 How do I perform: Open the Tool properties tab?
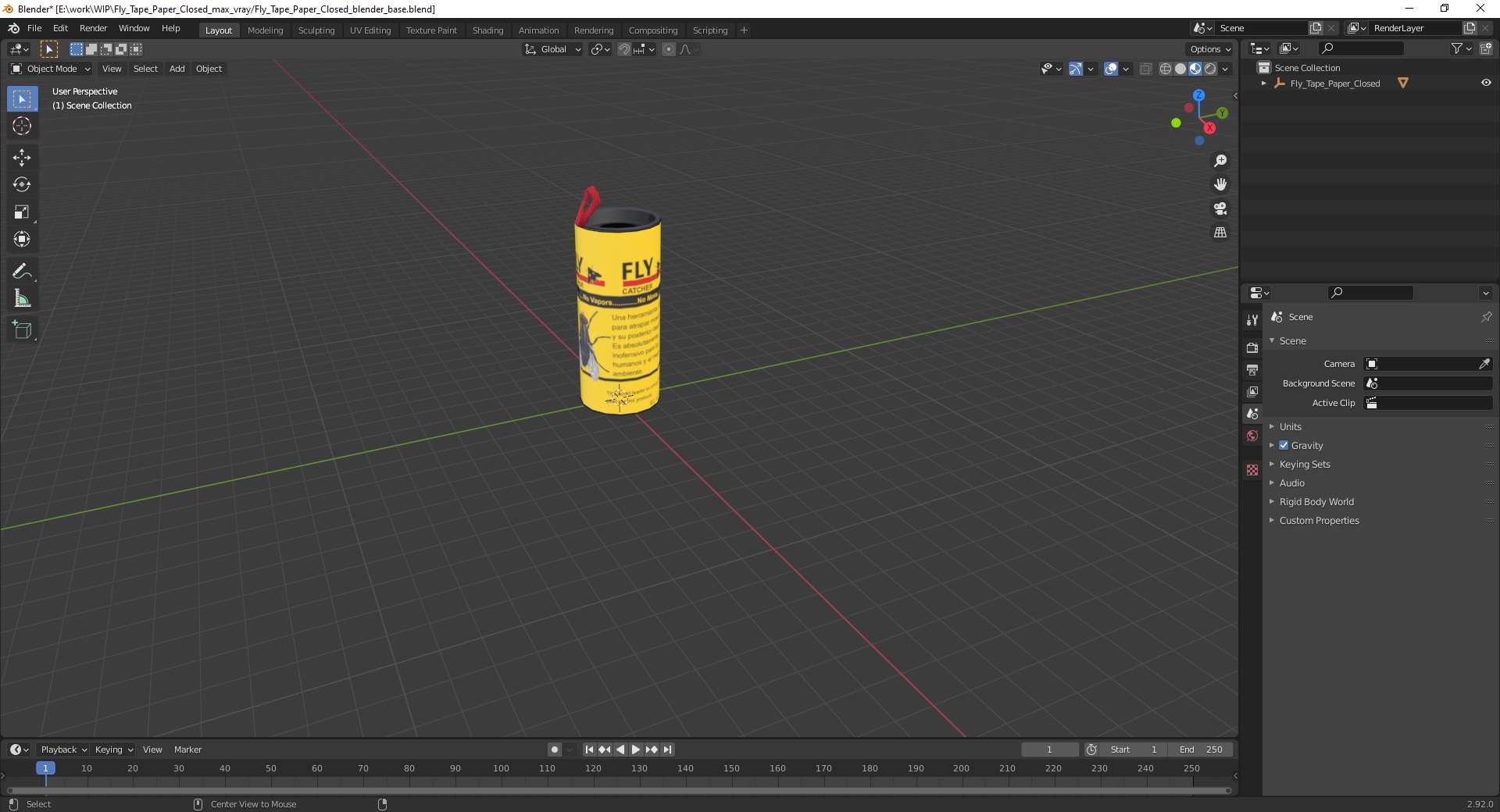[x=1252, y=320]
